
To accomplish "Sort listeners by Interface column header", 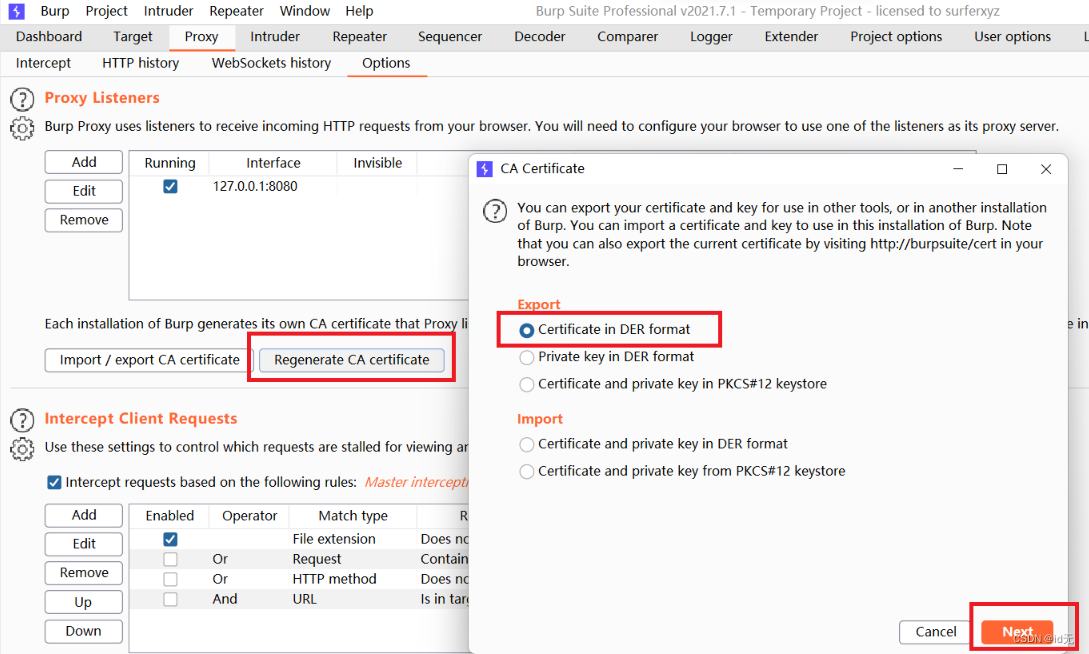I will point(273,163).
